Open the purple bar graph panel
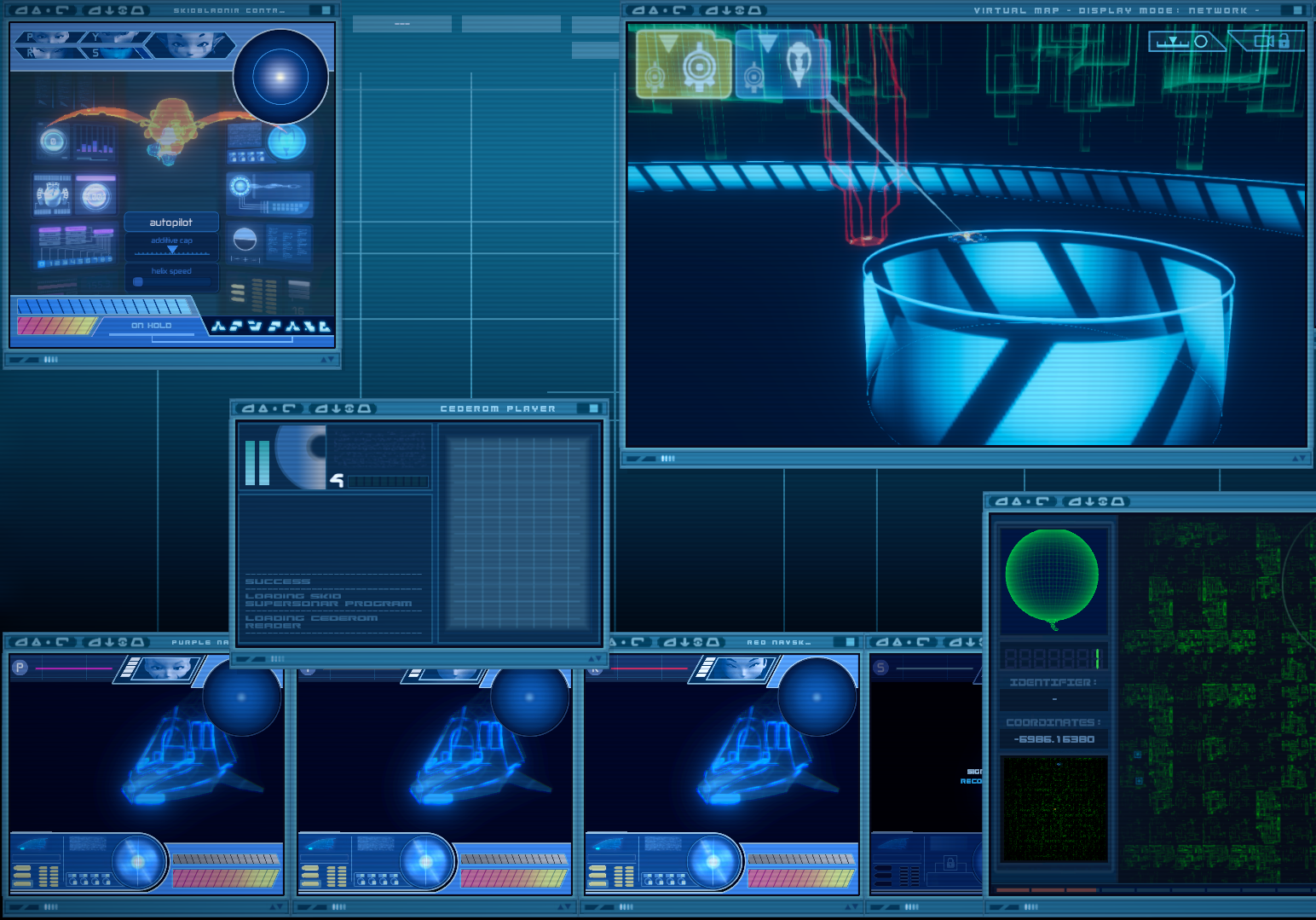Viewport: 1316px width, 920px height. pos(95,143)
